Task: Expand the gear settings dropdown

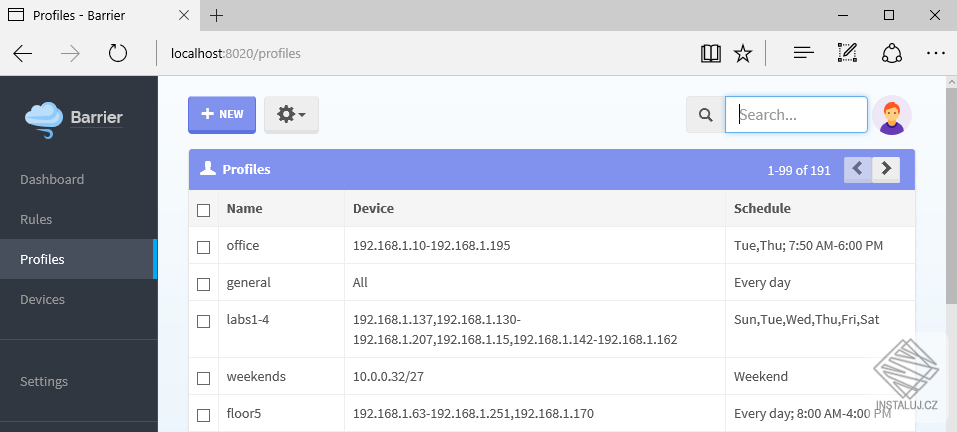Action: click(291, 115)
